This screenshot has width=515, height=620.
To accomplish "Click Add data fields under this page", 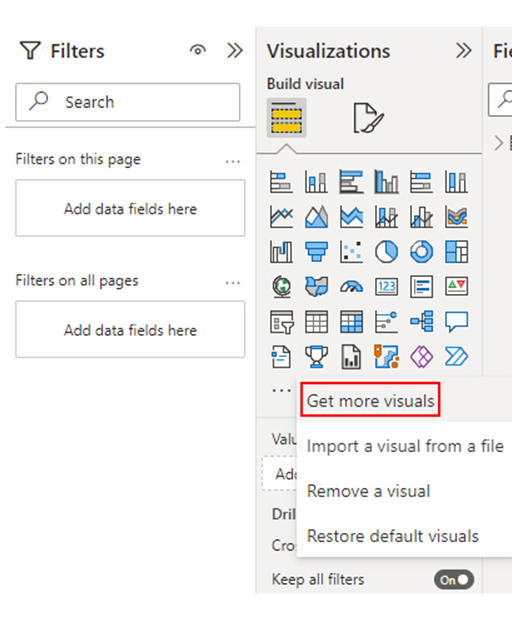I will tap(130, 208).
